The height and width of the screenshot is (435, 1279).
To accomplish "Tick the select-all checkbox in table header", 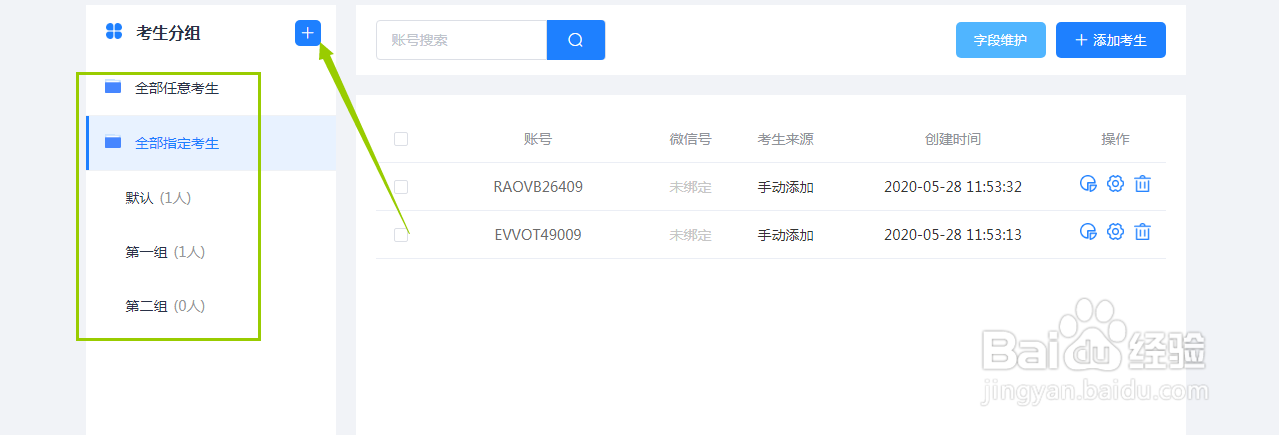I will (x=401, y=139).
